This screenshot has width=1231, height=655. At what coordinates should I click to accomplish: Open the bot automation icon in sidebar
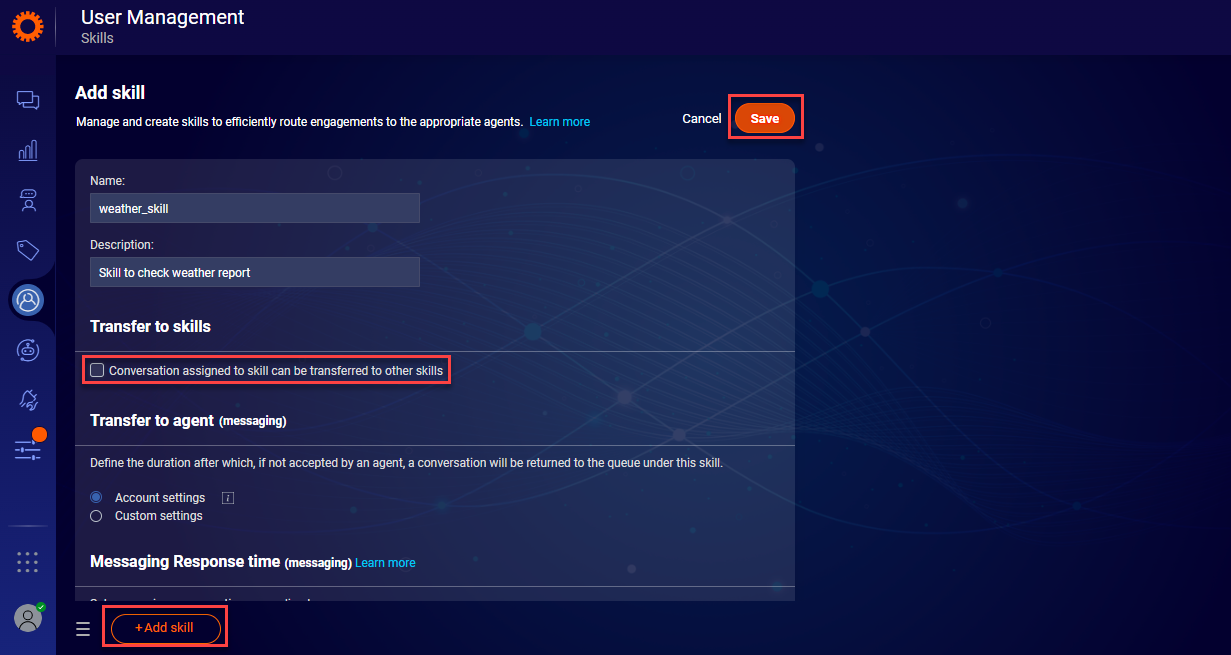coord(28,349)
